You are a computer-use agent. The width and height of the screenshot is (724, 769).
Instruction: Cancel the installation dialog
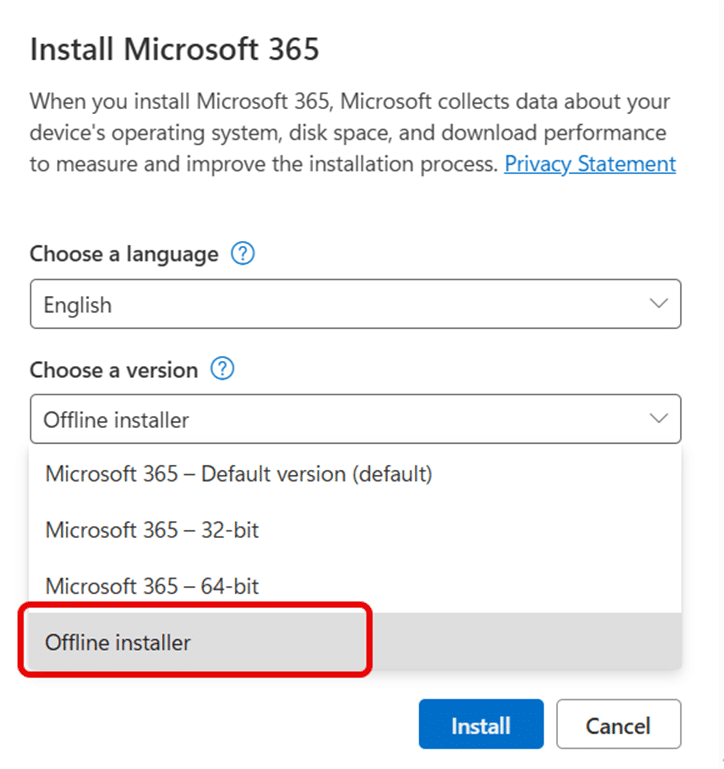pos(618,725)
